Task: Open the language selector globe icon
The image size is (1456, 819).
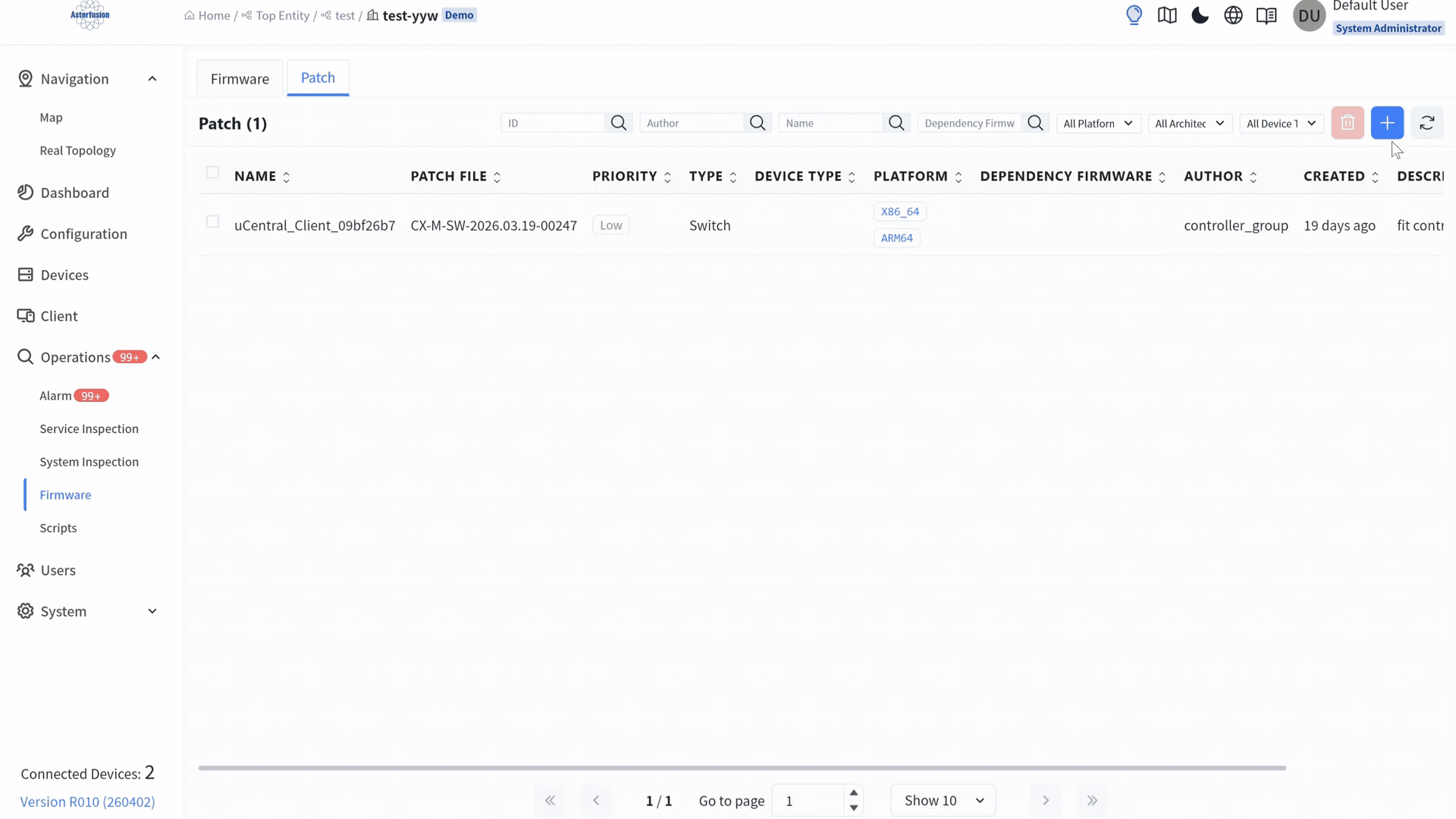Action: (1233, 15)
